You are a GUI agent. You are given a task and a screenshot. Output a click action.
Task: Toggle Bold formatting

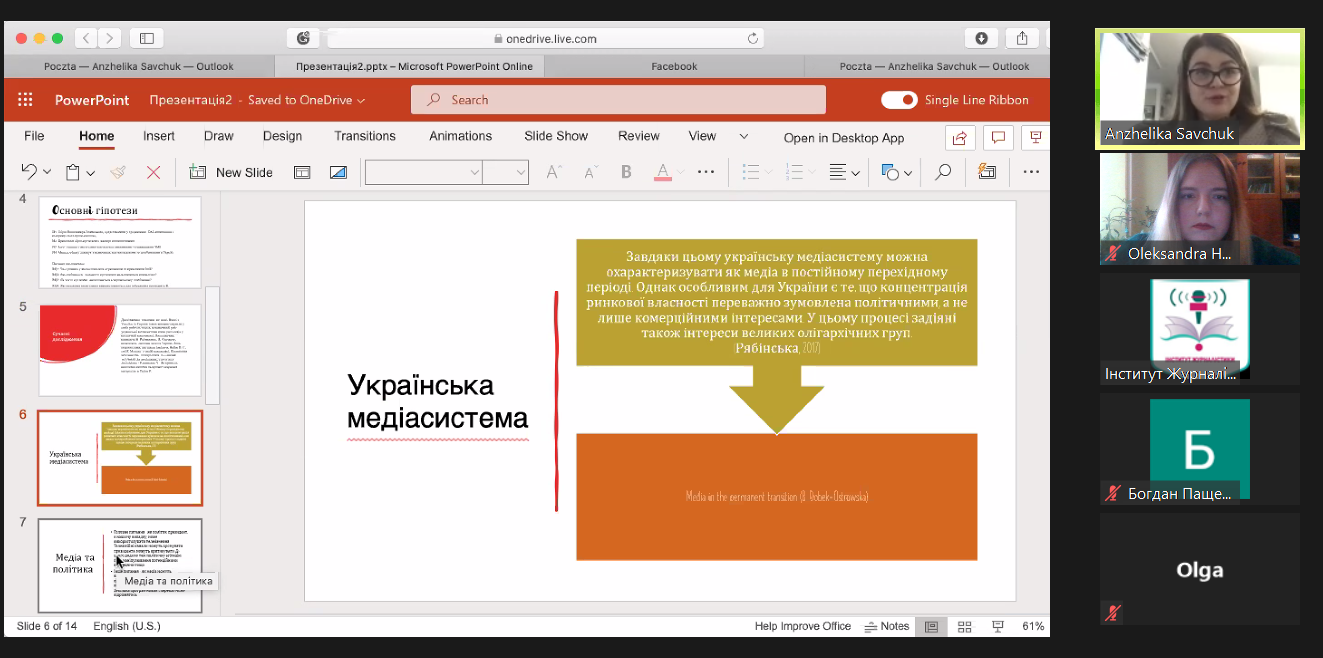point(626,172)
